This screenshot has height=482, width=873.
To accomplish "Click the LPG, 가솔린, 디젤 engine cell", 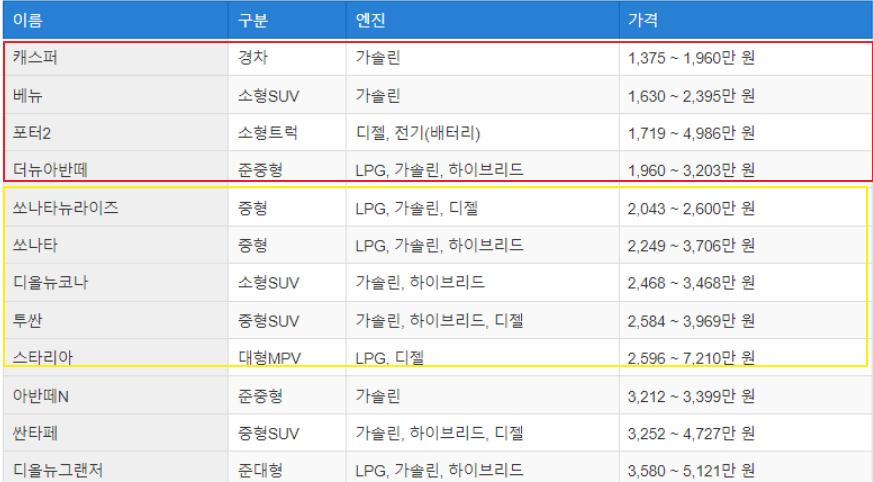I will coord(483,208).
